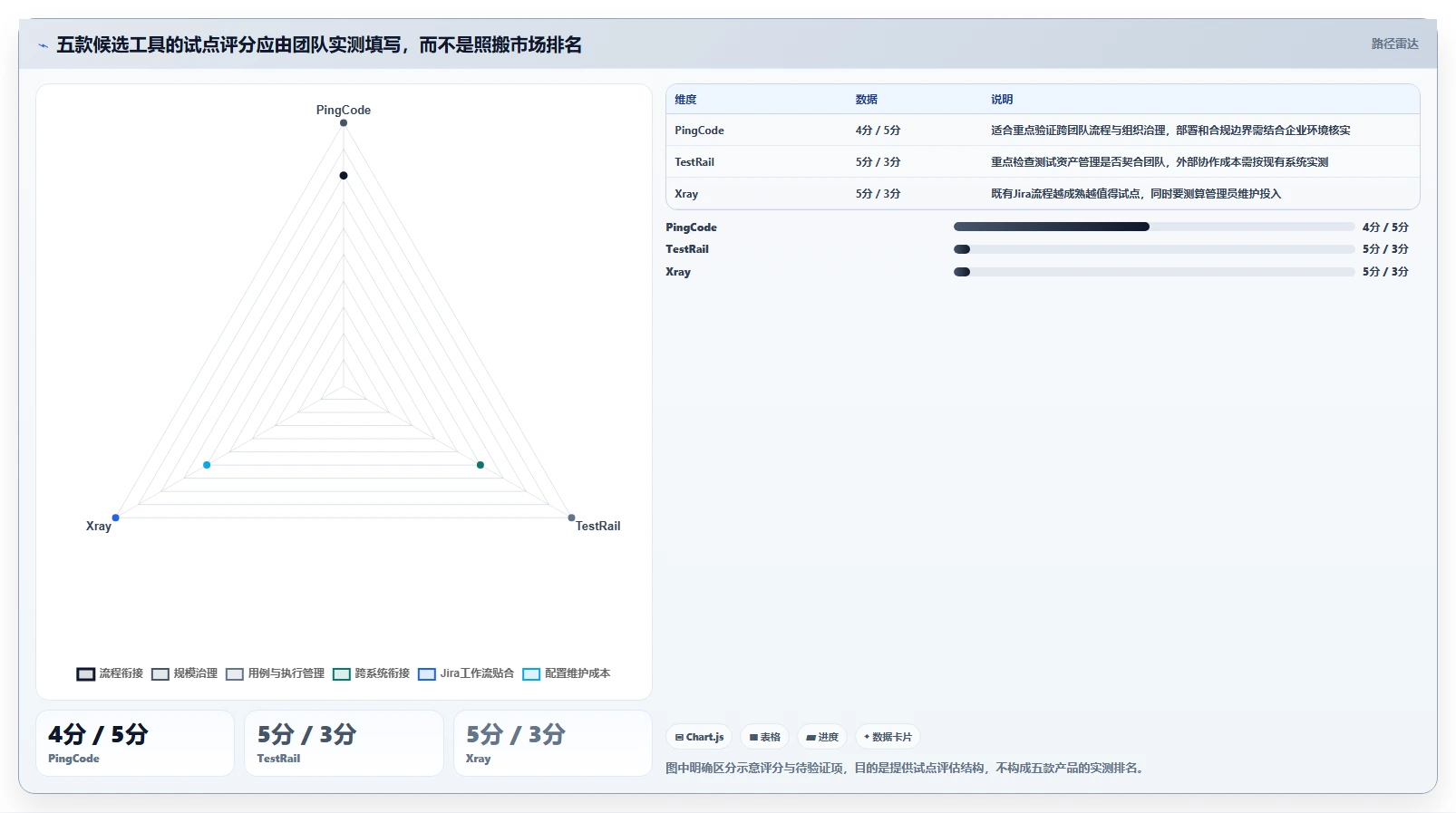The height and width of the screenshot is (813, 1456).
Task: Click the Xray progress bar
Action: [1154, 272]
